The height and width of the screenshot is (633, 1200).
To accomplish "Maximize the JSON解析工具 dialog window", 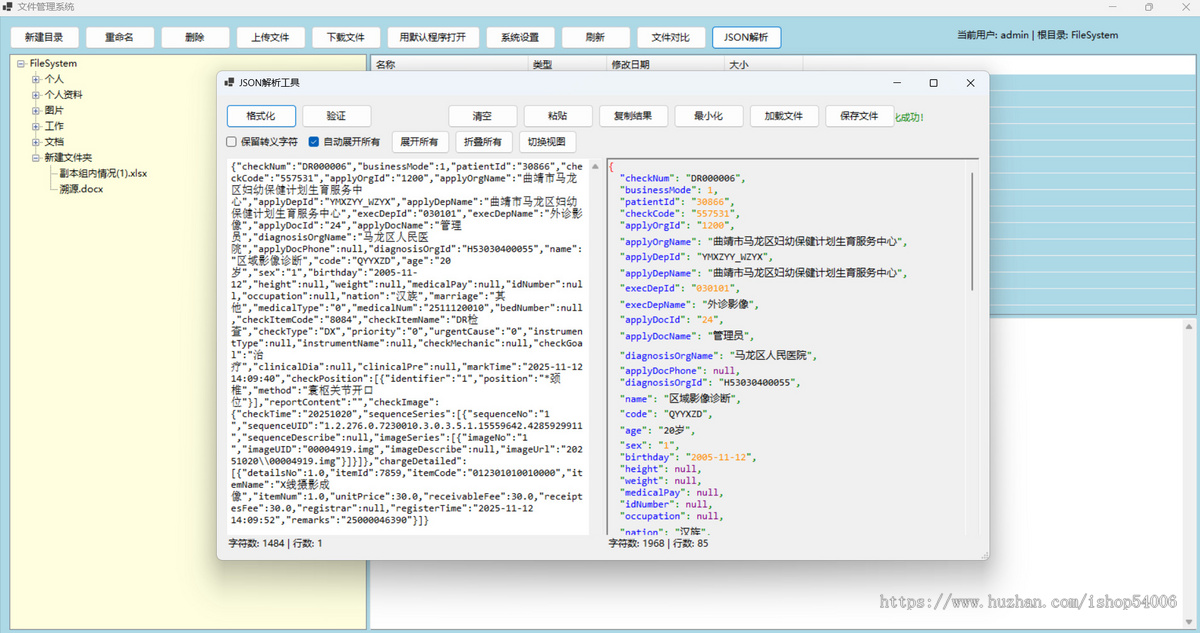I will [933, 83].
